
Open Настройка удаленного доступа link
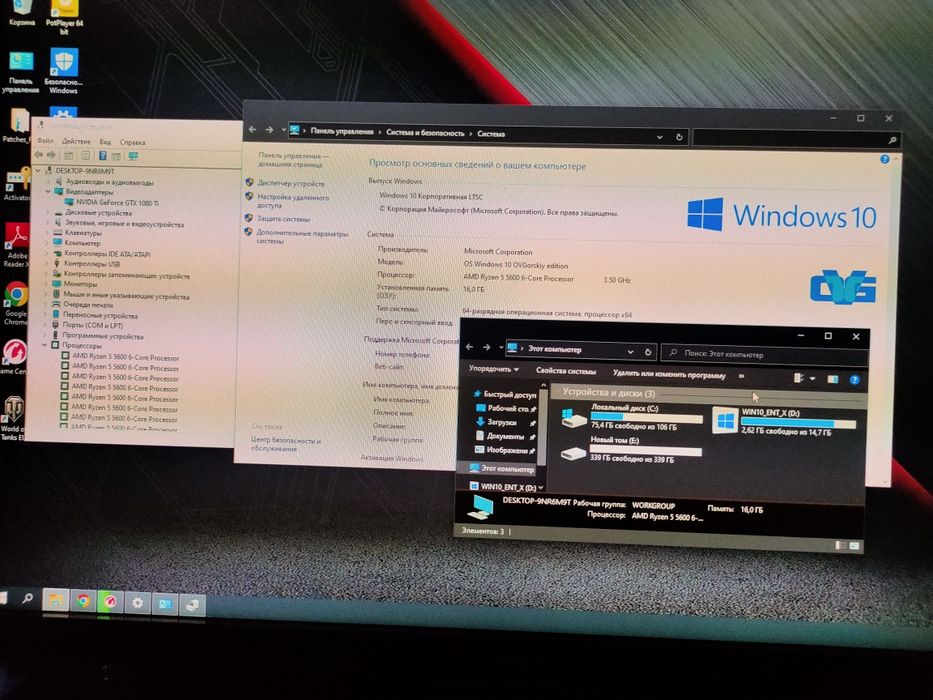(293, 201)
